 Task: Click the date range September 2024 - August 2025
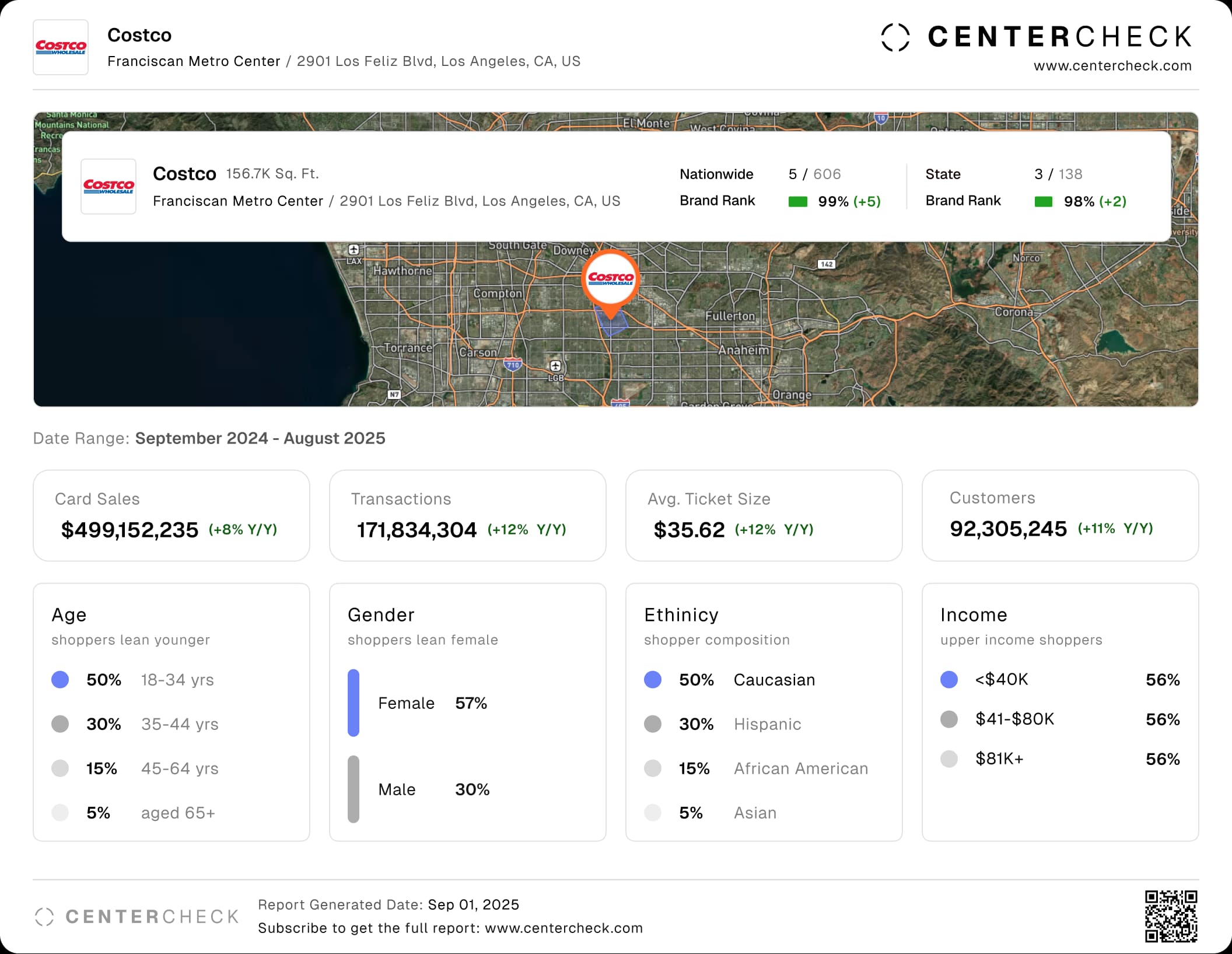(260, 438)
